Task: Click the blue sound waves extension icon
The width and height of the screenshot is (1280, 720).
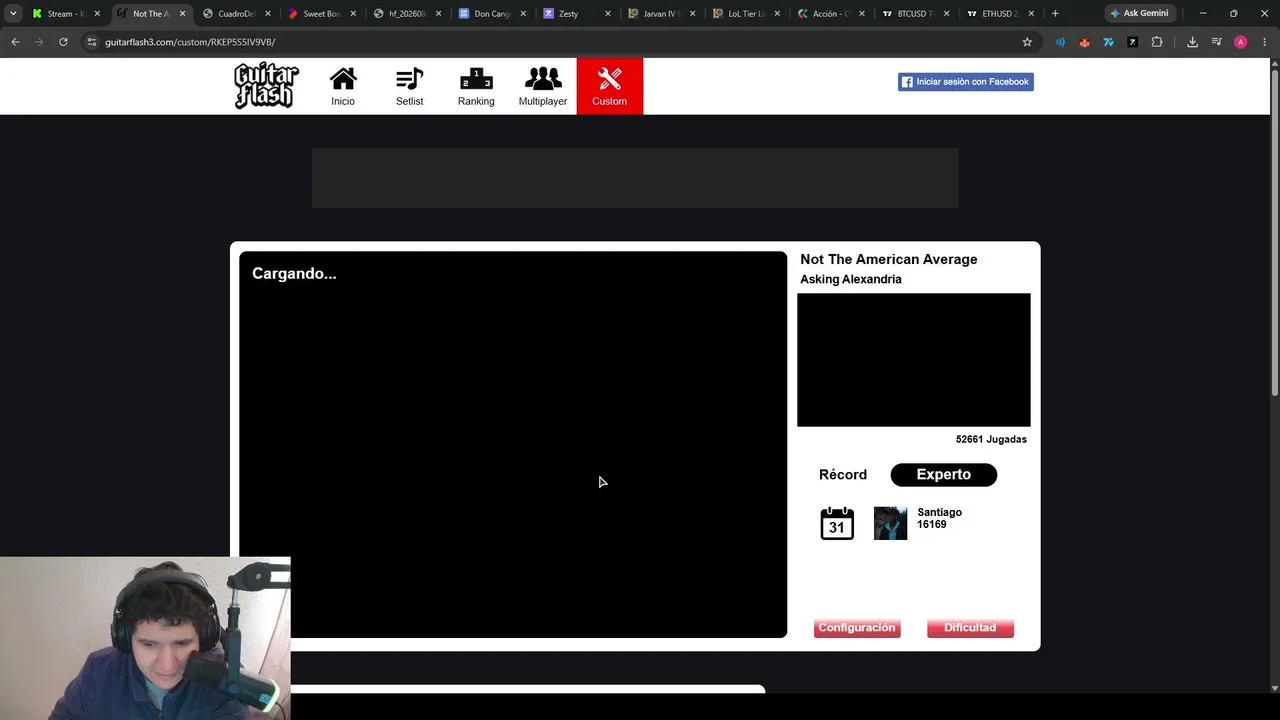Action: (x=1060, y=42)
